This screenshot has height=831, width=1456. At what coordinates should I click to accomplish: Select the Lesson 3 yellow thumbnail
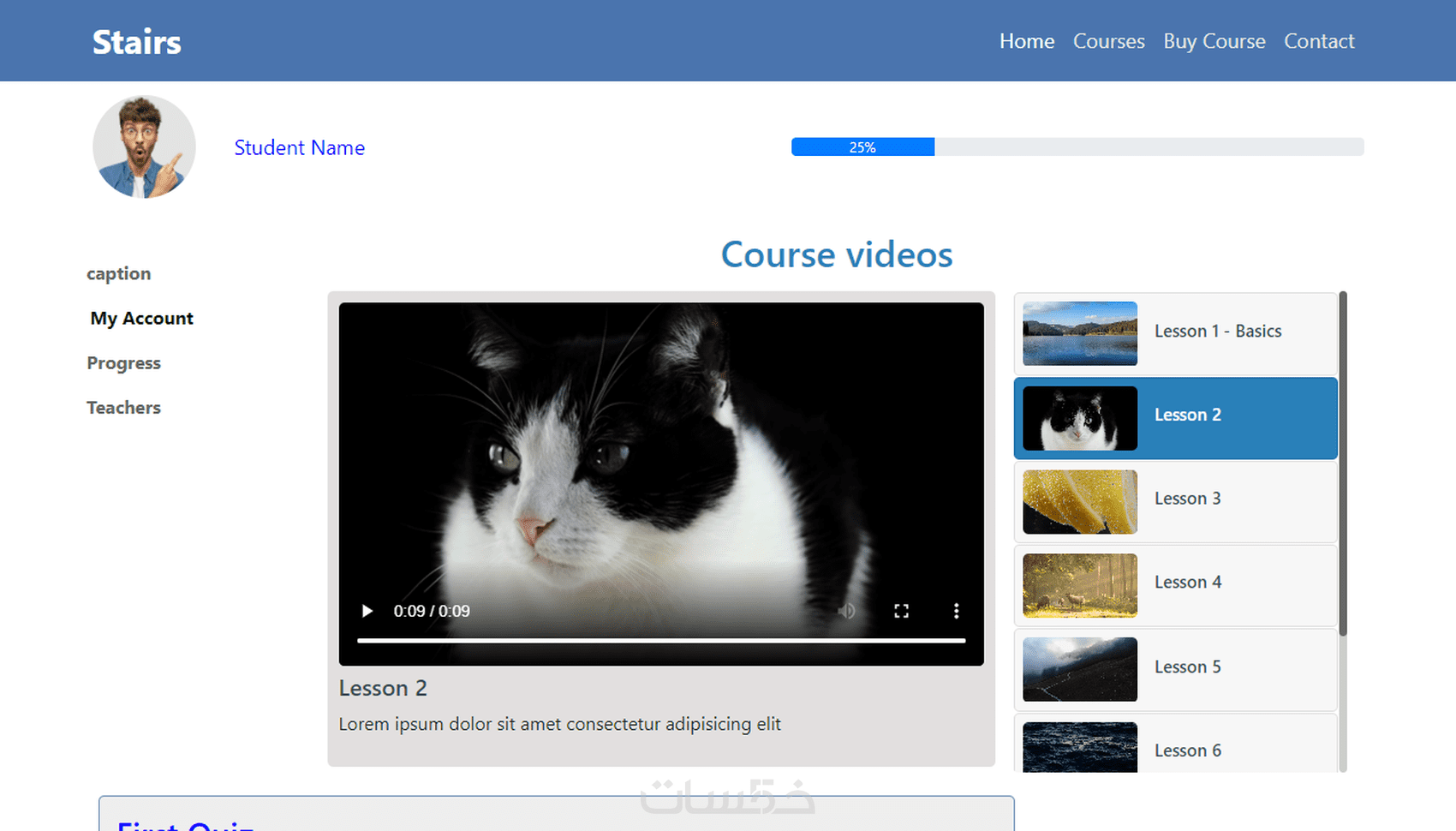[x=1080, y=502]
